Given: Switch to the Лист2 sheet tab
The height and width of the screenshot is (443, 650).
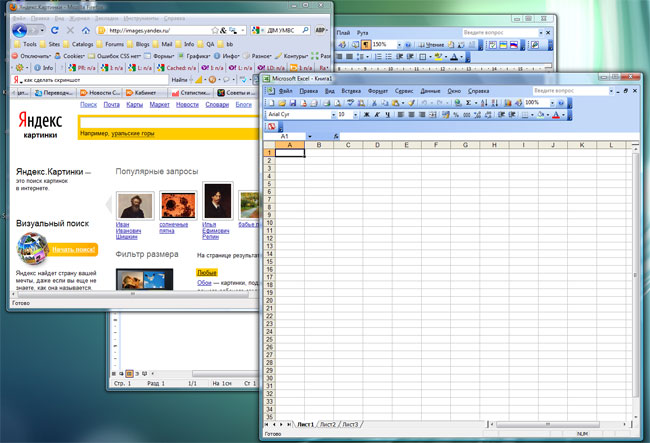Looking at the screenshot, I should 328,424.
